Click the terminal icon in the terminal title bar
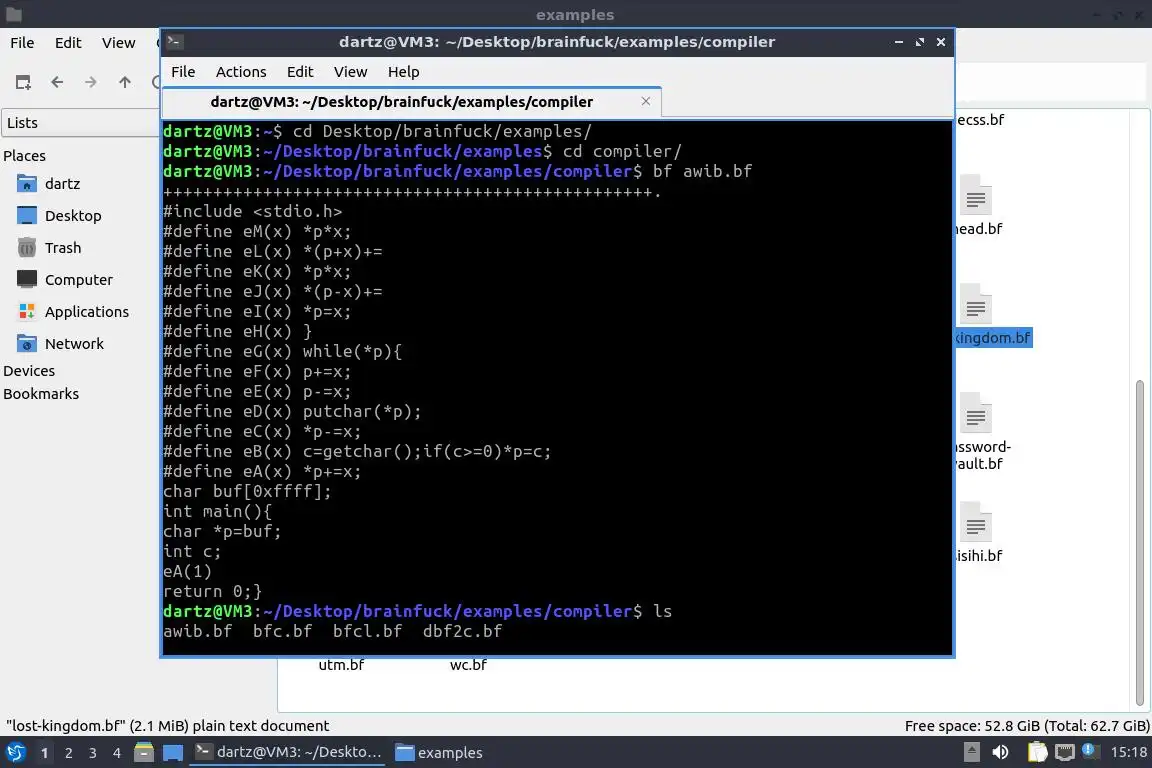 [175, 42]
